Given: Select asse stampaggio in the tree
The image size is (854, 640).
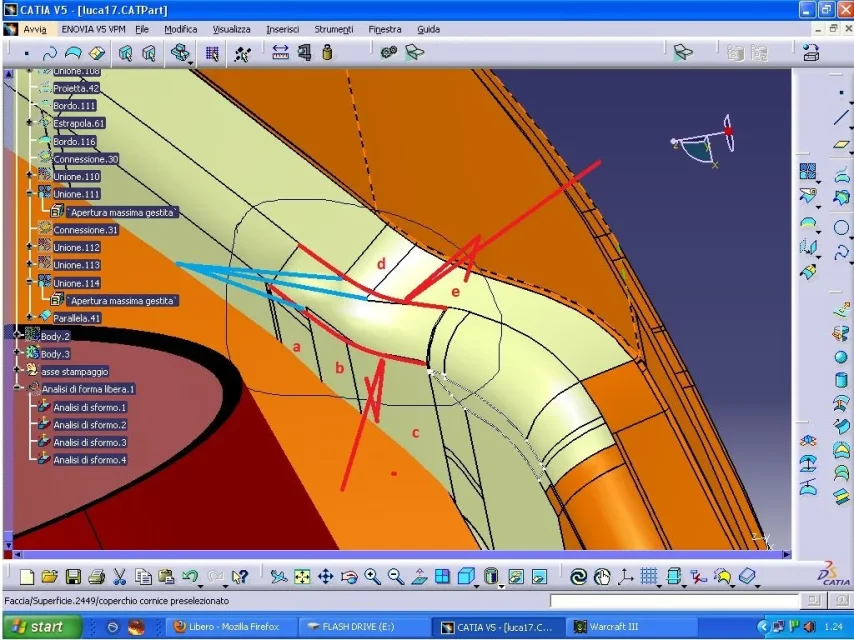Looking at the screenshot, I should point(75,371).
